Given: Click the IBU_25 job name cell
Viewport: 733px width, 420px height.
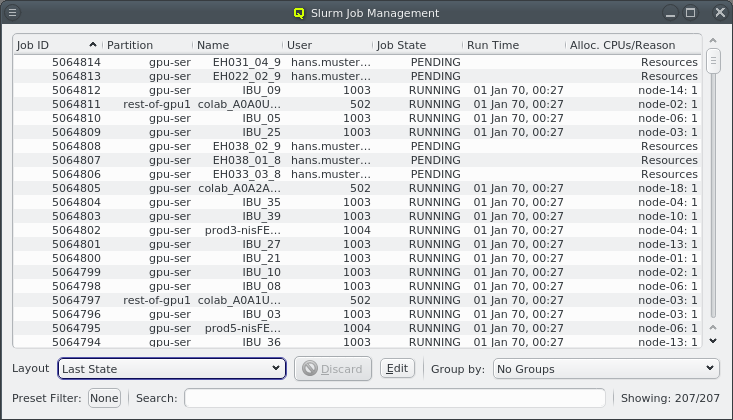Looking at the screenshot, I should pyautogui.click(x=261, y=132).
